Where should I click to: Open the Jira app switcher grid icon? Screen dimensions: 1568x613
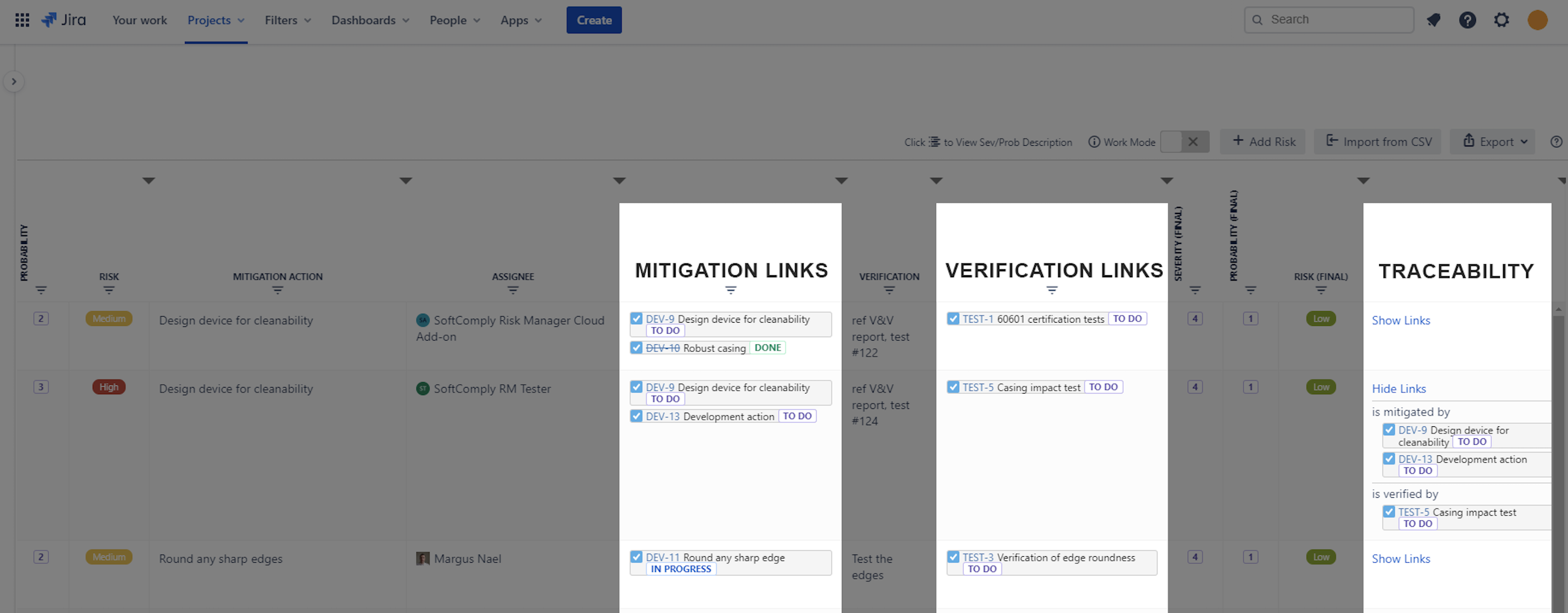pos(22,20)
